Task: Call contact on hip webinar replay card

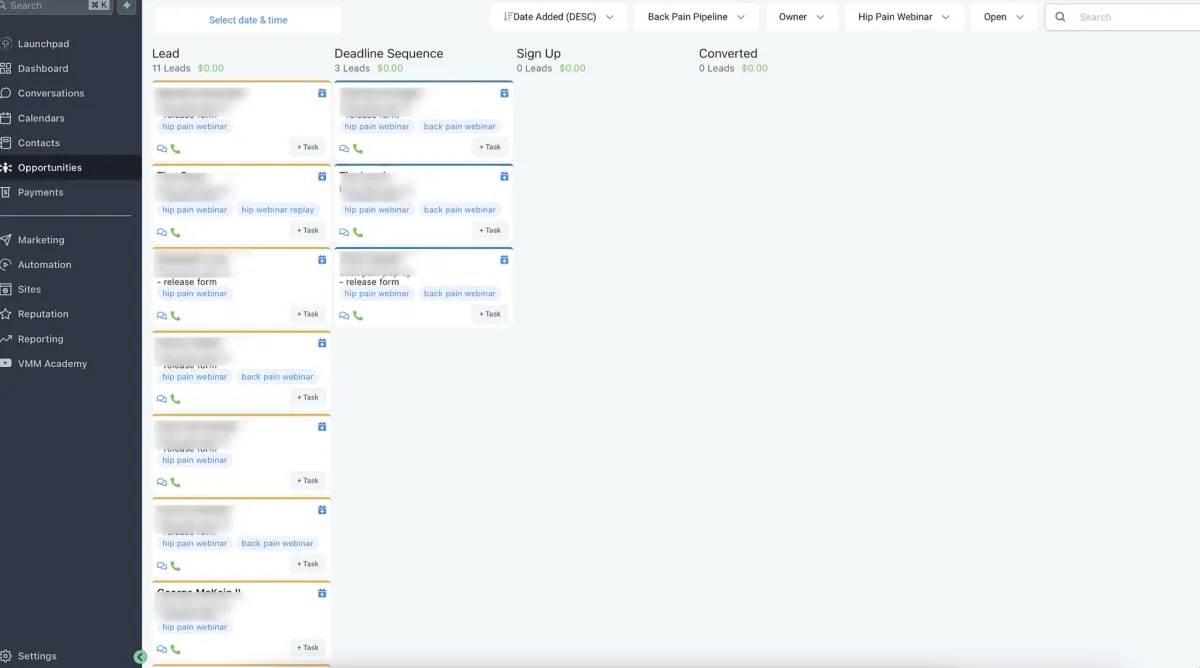Action: 176,232
